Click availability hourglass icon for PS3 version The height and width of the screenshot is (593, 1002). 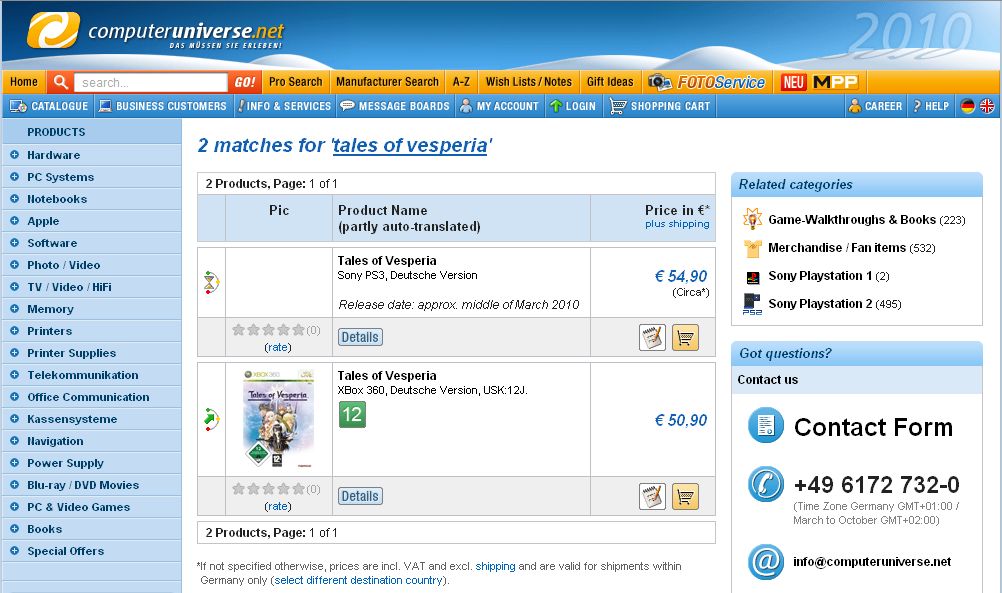coord(212,282)
